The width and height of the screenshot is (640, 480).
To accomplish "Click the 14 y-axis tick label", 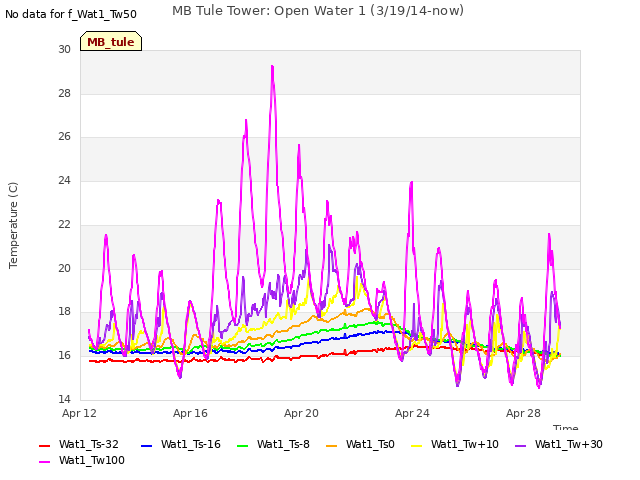I will [64, 399].
